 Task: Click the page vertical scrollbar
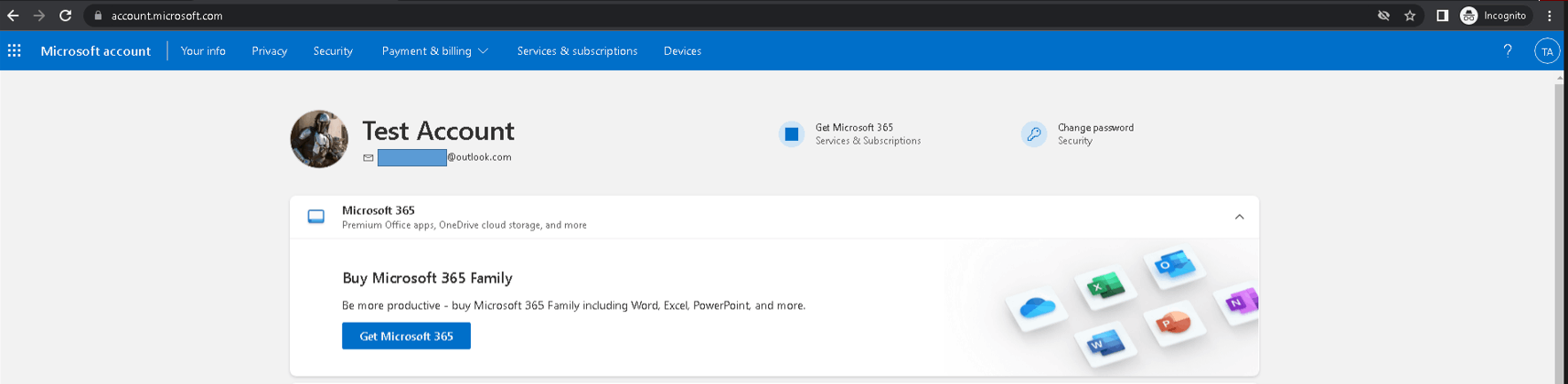tap(1561, 233)
